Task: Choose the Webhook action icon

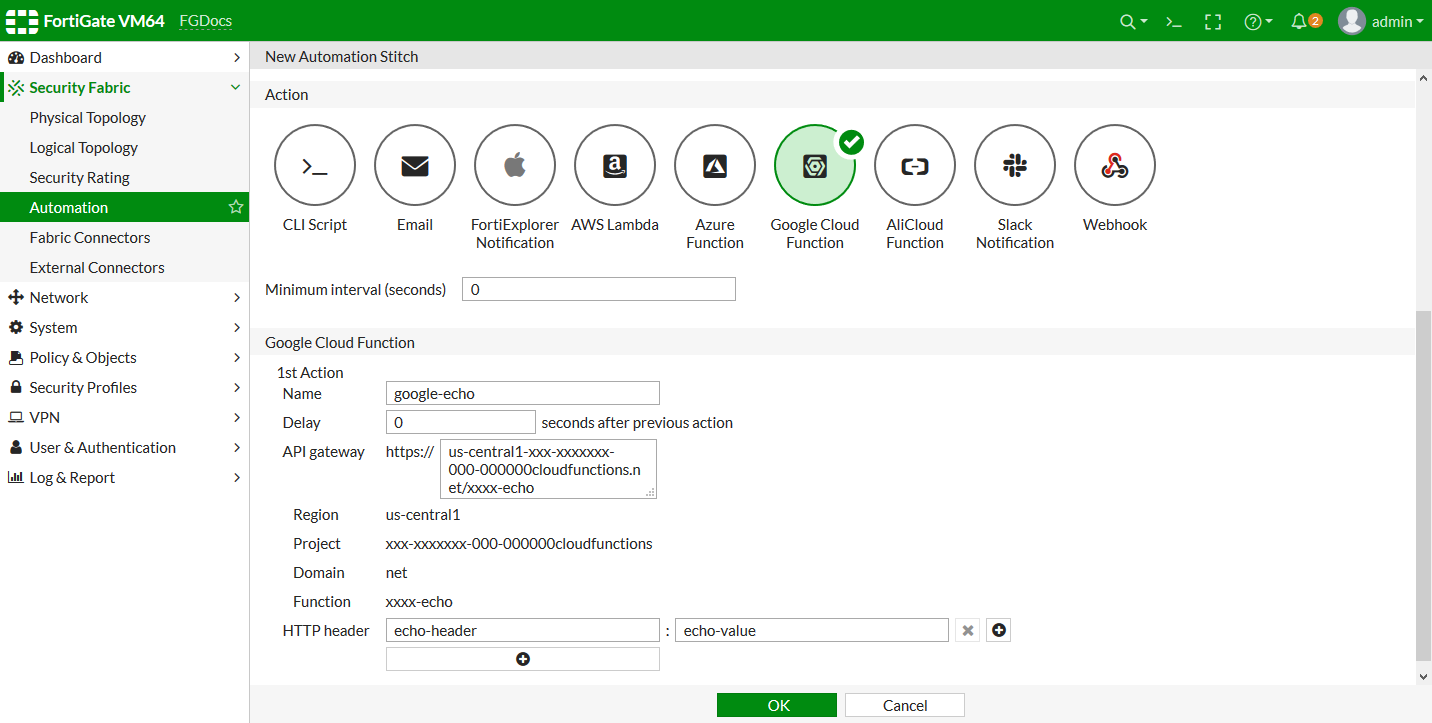Action: 1115,166
